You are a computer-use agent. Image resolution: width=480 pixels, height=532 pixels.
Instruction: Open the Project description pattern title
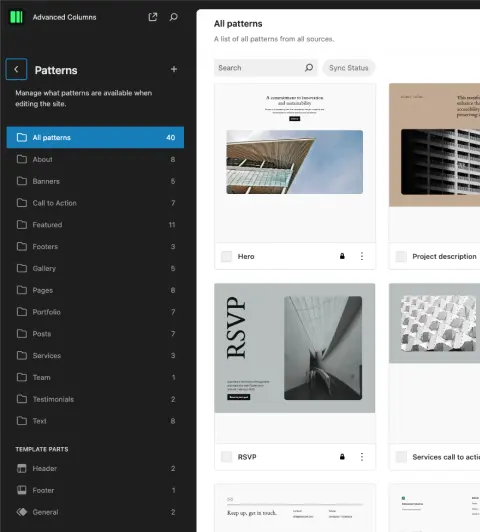point(444,256)
